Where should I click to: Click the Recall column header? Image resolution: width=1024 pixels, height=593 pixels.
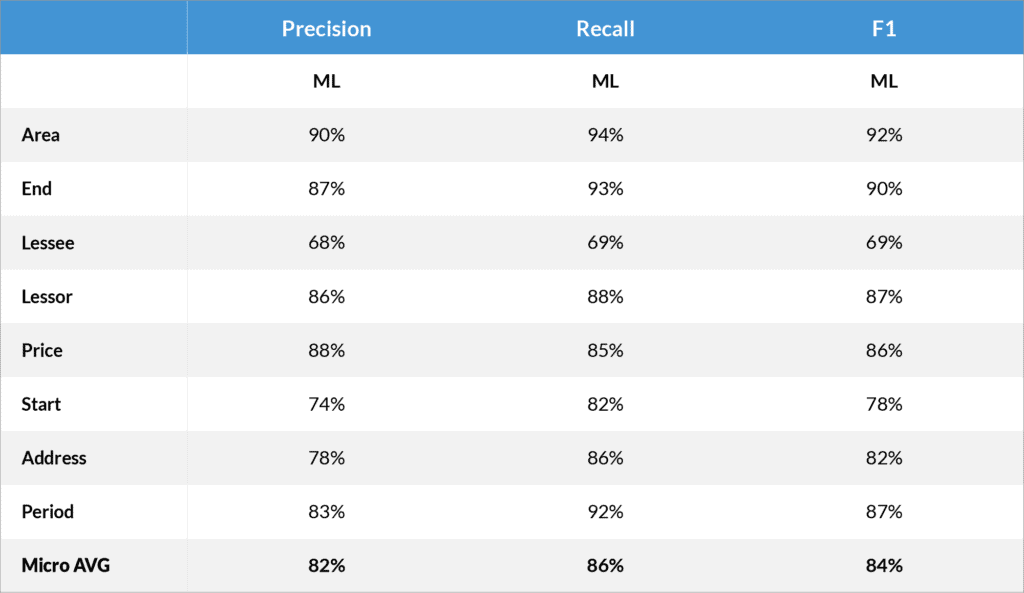[x=605, y=29]
